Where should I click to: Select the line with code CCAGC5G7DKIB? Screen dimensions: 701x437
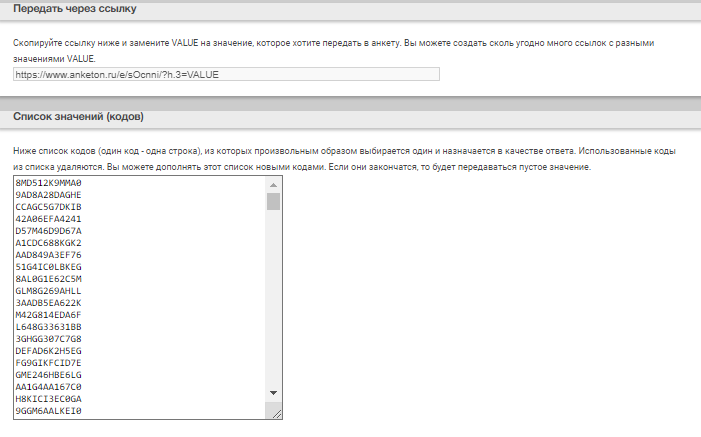[48, 207]
